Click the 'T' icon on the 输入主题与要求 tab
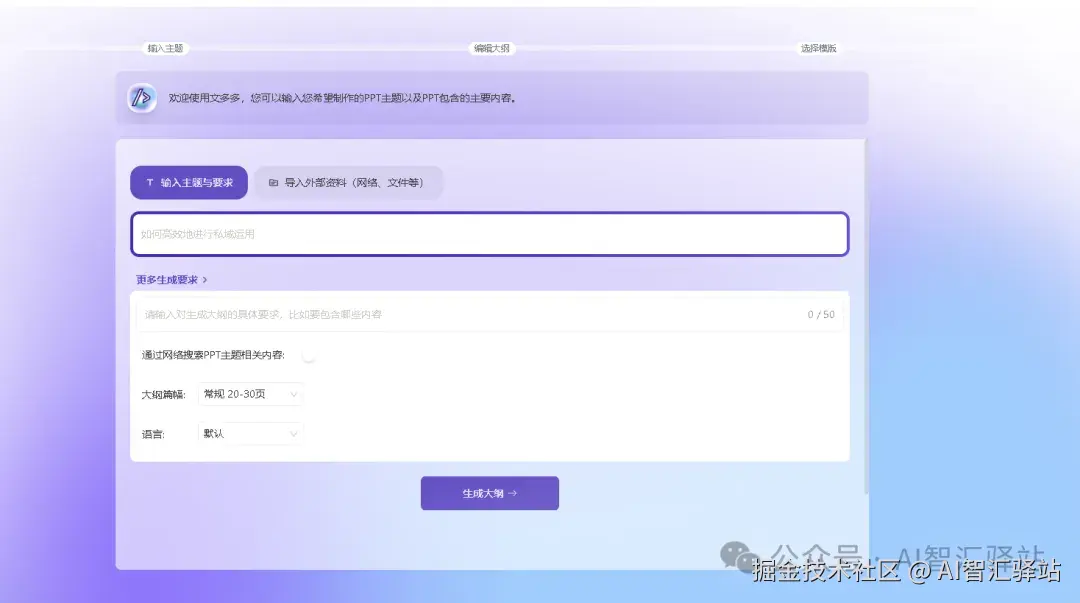Image resolution: width=1080 pixels, height=603 pixels. tap(149, 182)
